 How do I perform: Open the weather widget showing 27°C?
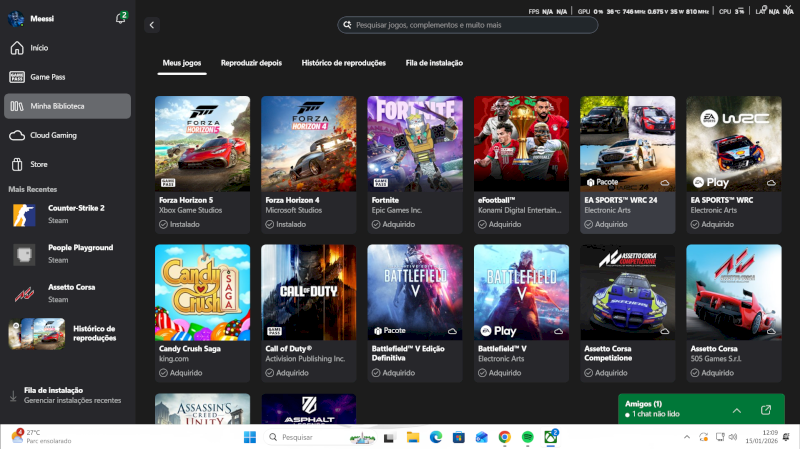(42, 437)
